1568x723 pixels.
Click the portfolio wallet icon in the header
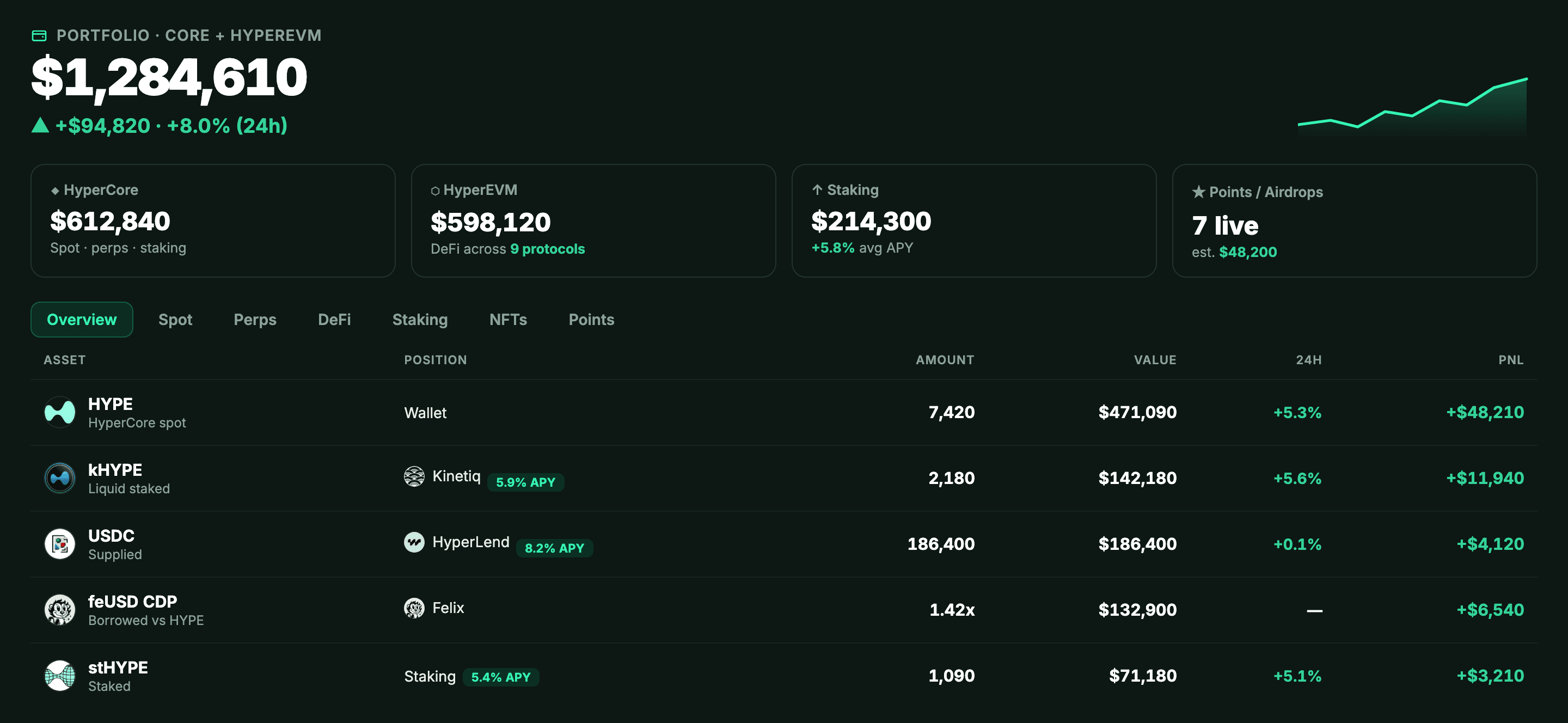[x=39, y=36]
